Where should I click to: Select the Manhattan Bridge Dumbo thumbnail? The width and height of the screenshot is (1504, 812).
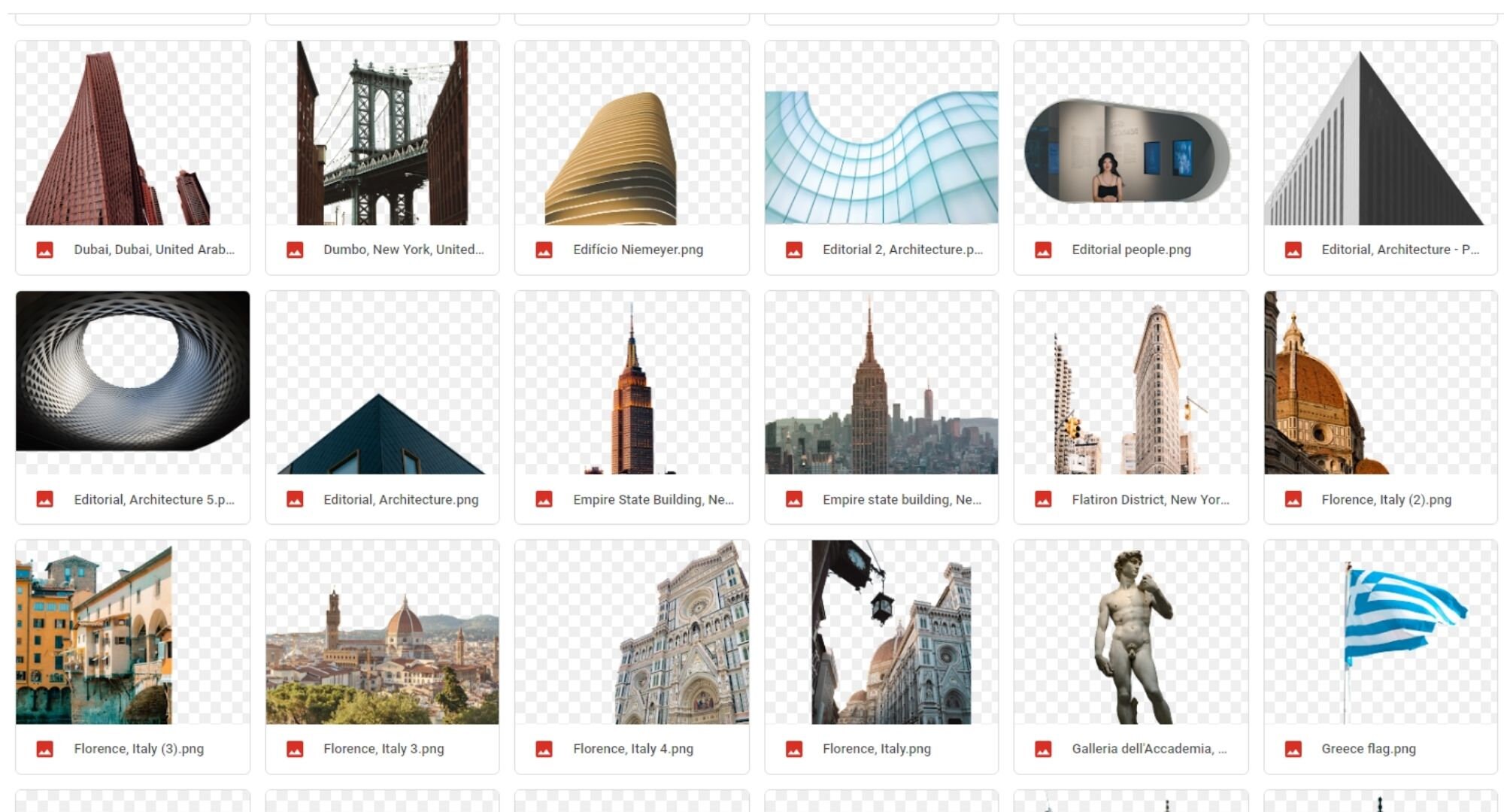pos(381,135)
